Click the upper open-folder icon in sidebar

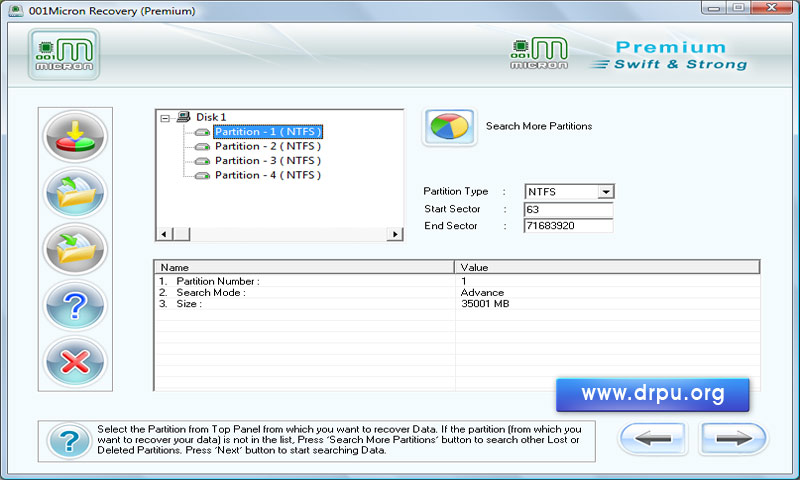point(75,193)
